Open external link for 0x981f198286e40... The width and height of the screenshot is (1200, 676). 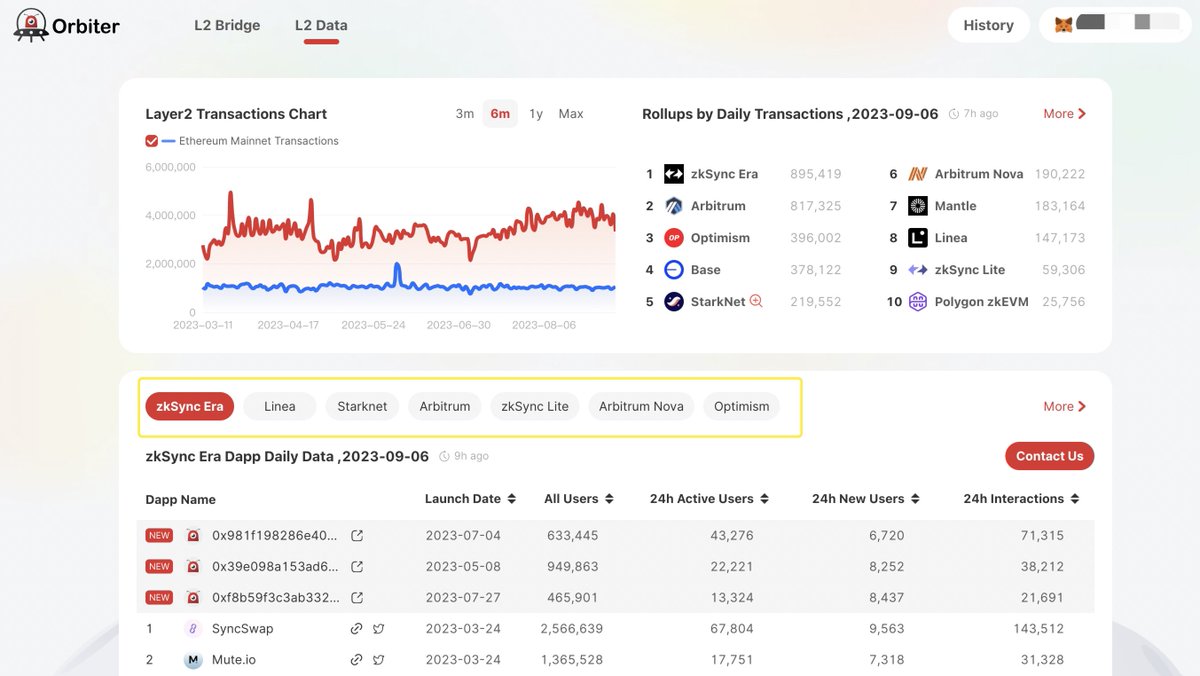pyautogui.click(x=357, y=535)
